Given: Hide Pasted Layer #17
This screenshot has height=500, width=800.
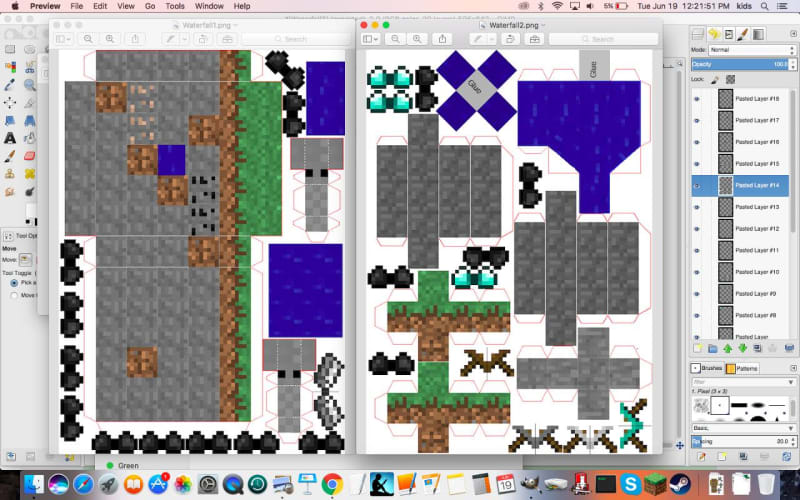Looking at the screenshot, I should 696,120.
